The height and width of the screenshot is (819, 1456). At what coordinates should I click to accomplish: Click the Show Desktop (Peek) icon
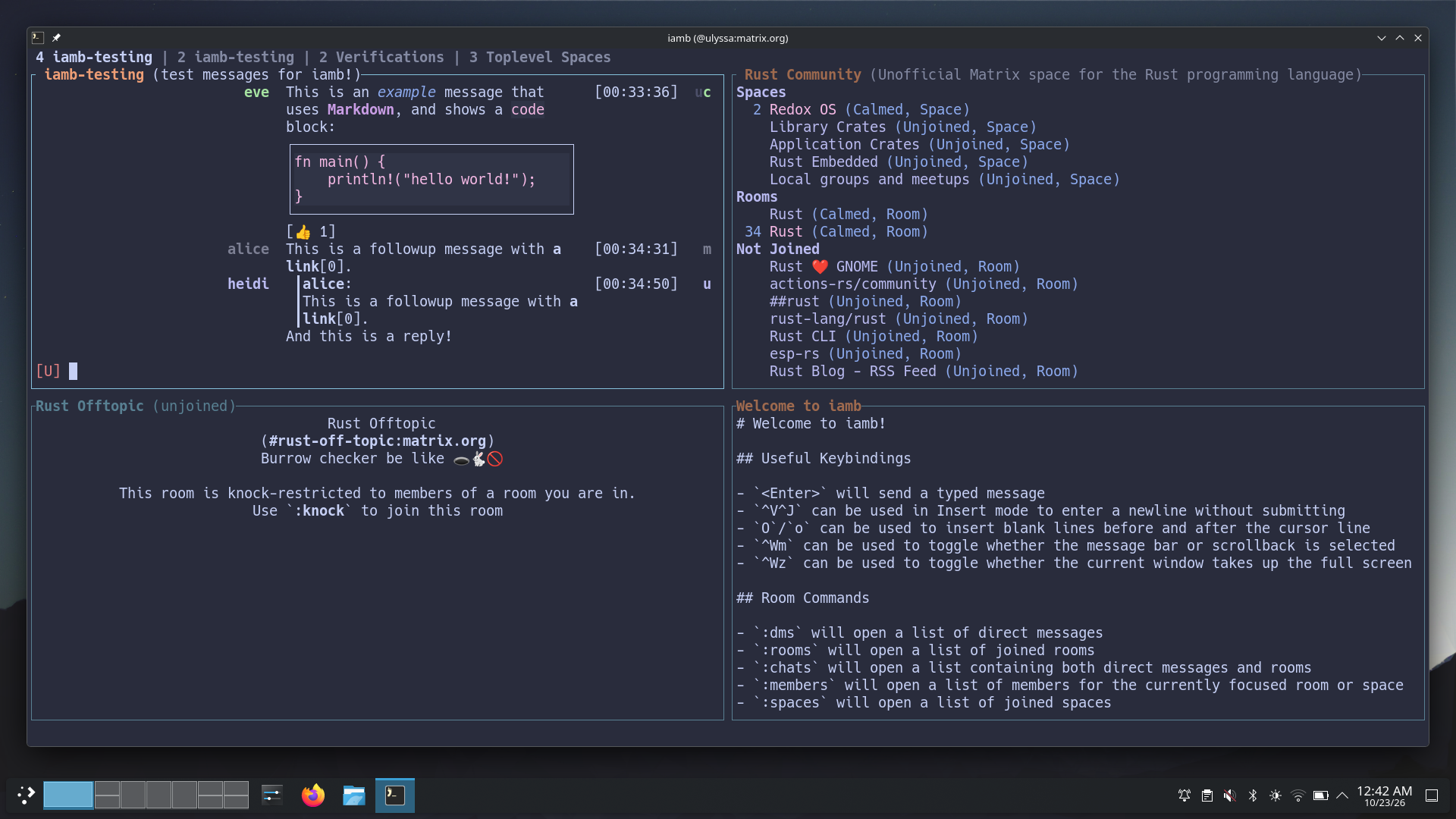point(1431,795)
